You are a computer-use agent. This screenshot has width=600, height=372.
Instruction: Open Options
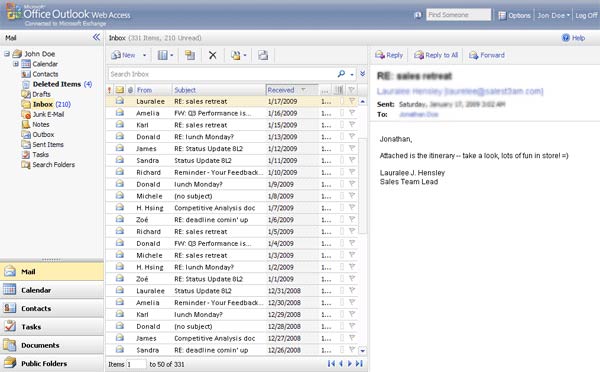point(514,15)
